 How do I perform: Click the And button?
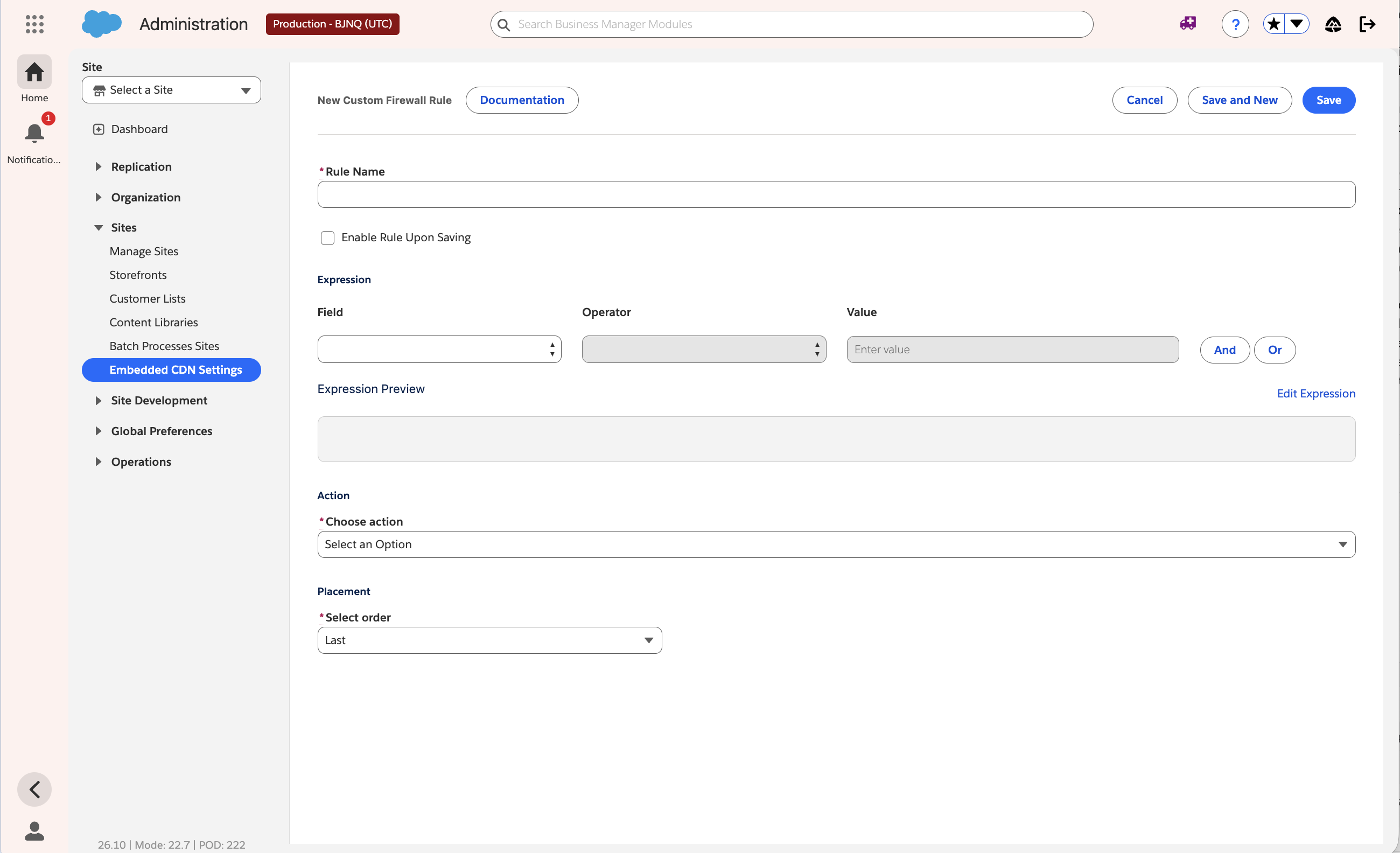click(x=1225, y=350)
